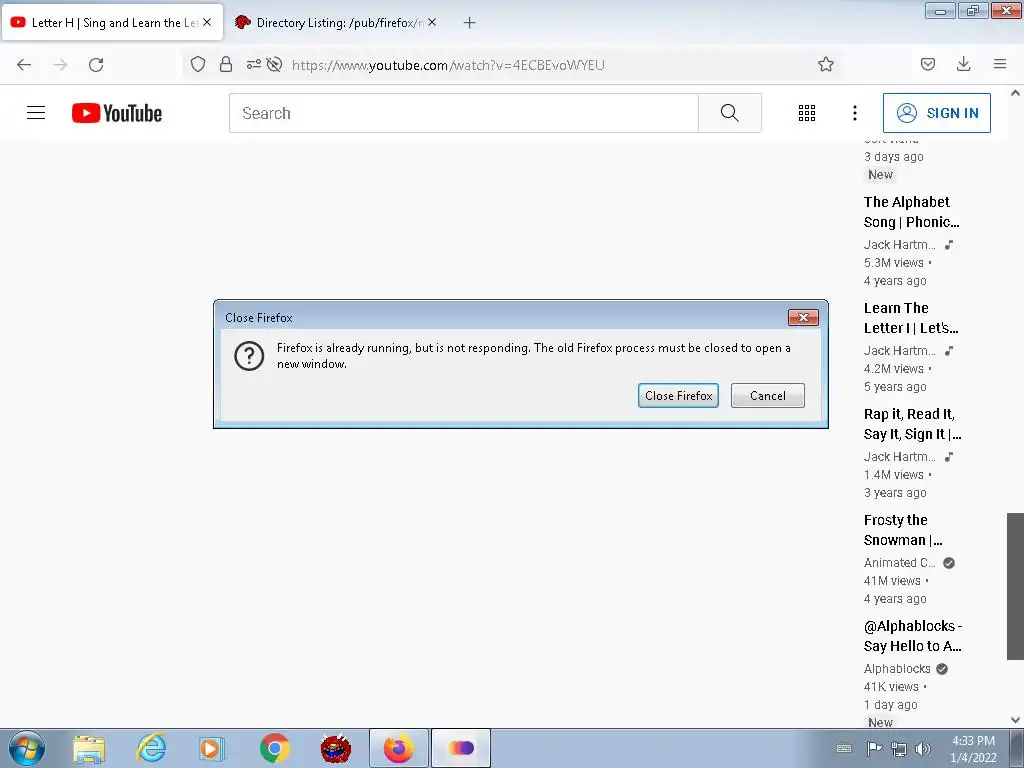The height and width of the screenshot is (768, 1024).
Task: Open The Alphabet Song video link
Action: click(911, 212)
